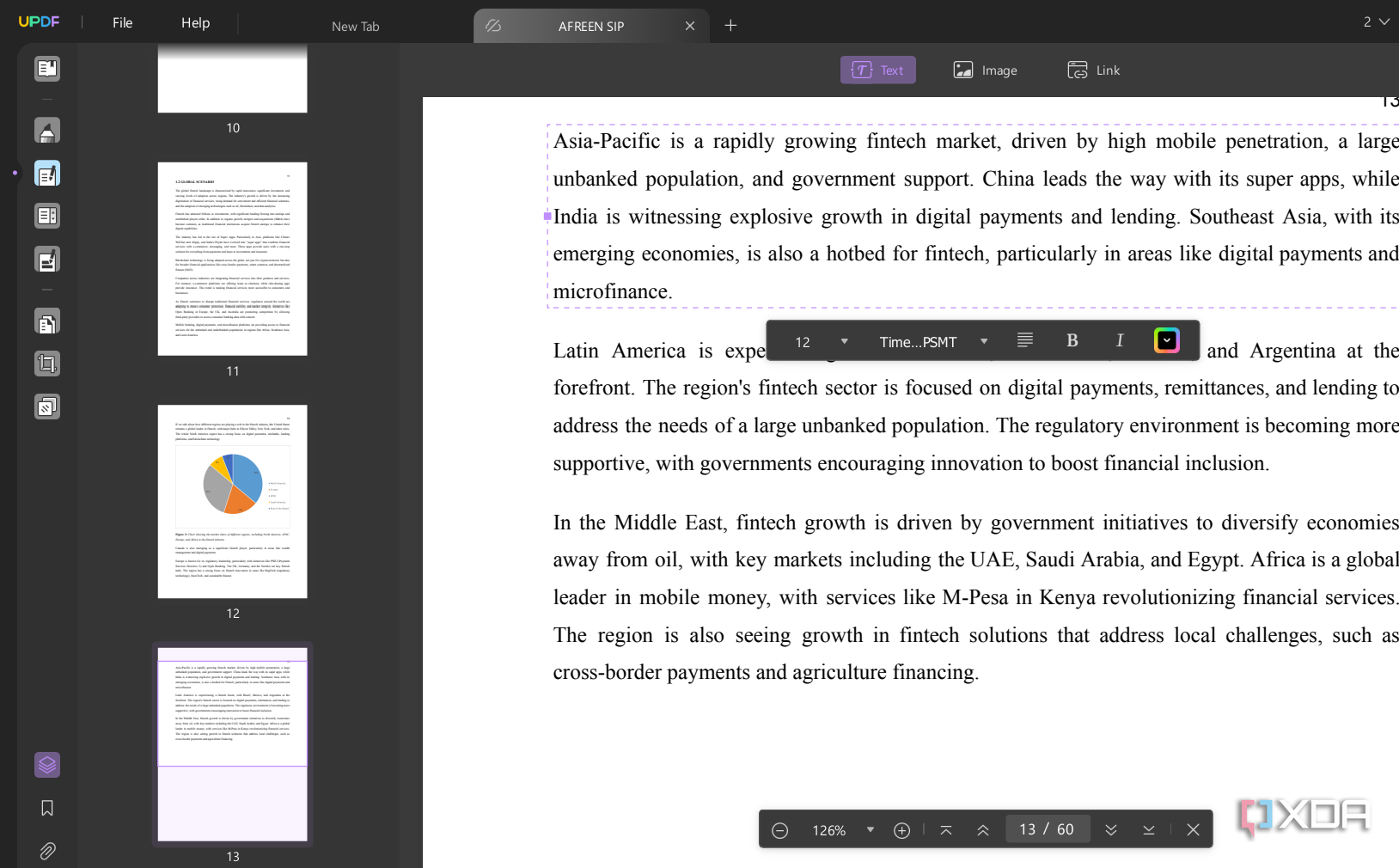This screenshot has width=1399, height=868.
Task: Select the Crop Pages sidebar icon
Action: [x=47, y=364]
